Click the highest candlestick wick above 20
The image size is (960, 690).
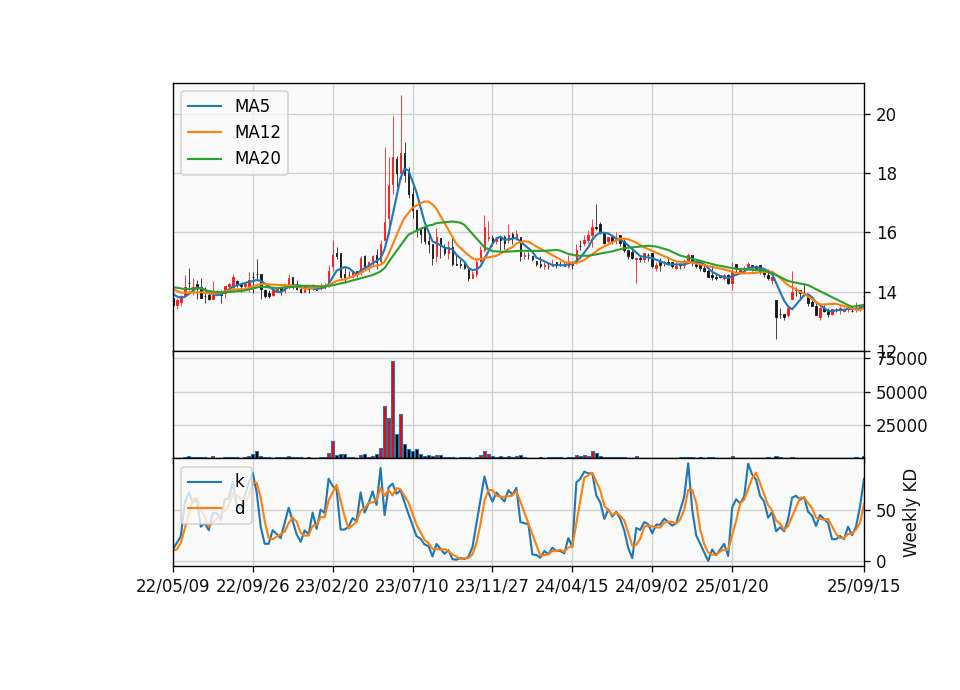402,126
